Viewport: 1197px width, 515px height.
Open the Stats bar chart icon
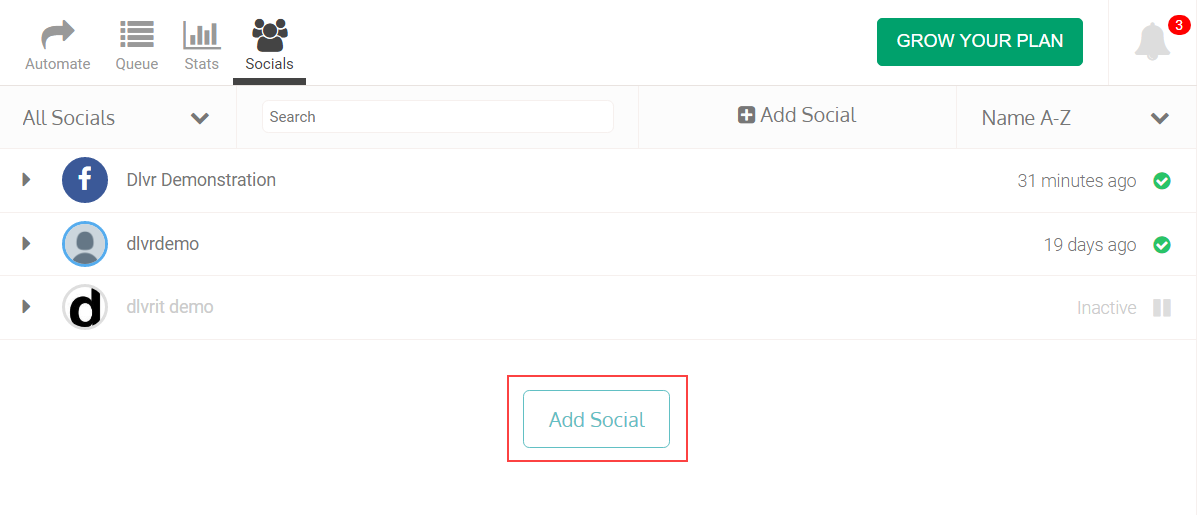[202, 34]
